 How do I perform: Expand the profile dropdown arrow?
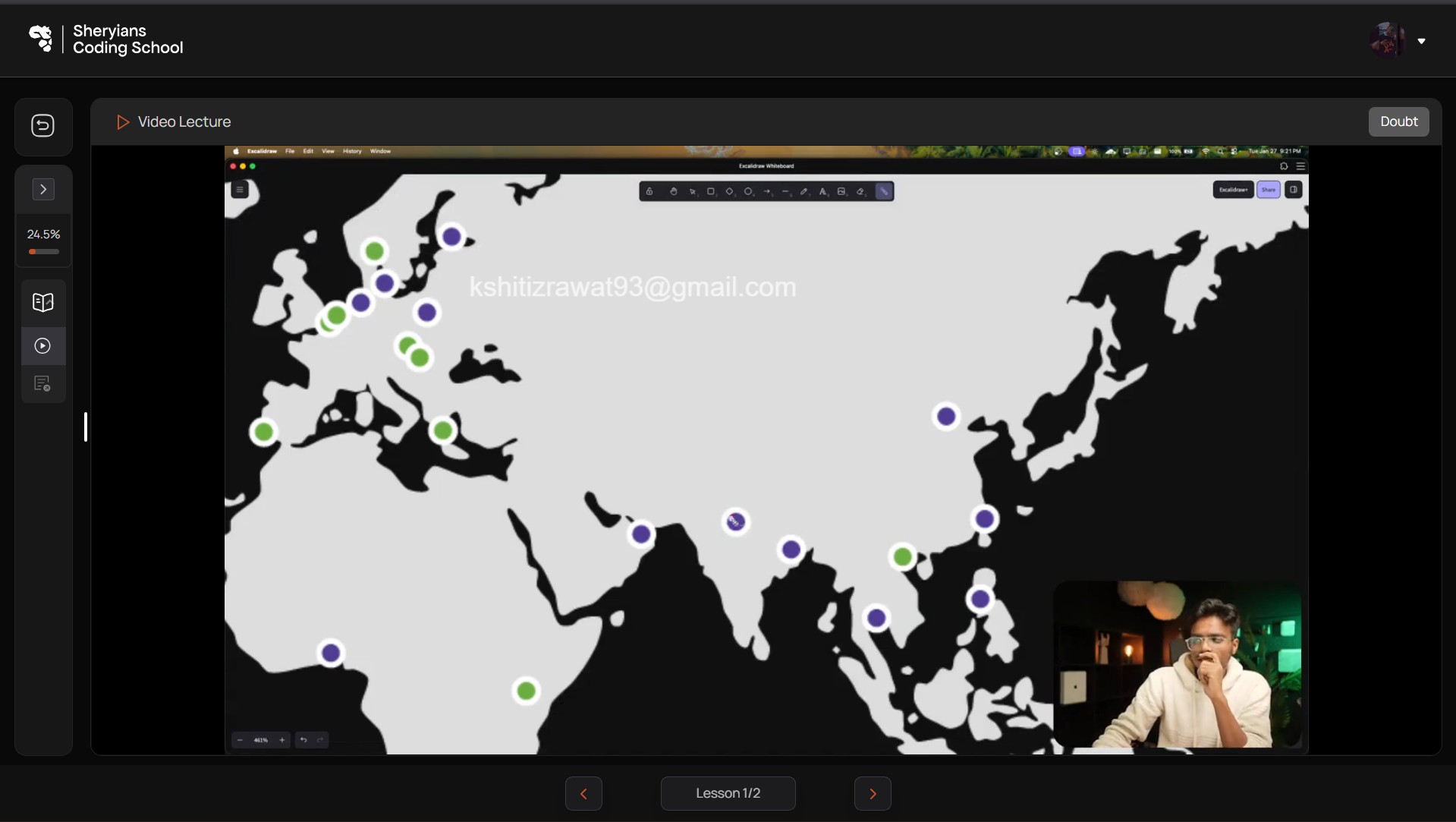tap(1421, 41)
